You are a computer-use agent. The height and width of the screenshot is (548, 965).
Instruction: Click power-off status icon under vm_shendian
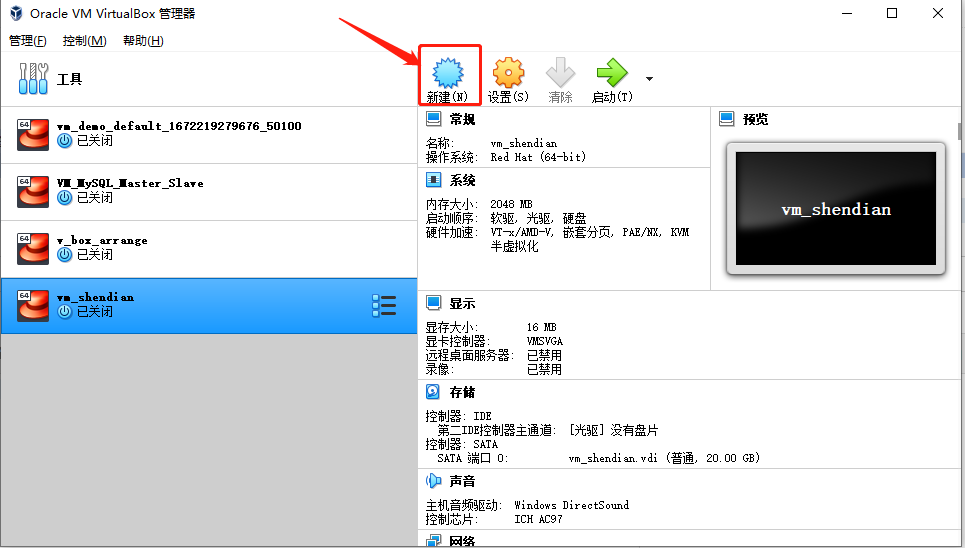pos(65,312)
